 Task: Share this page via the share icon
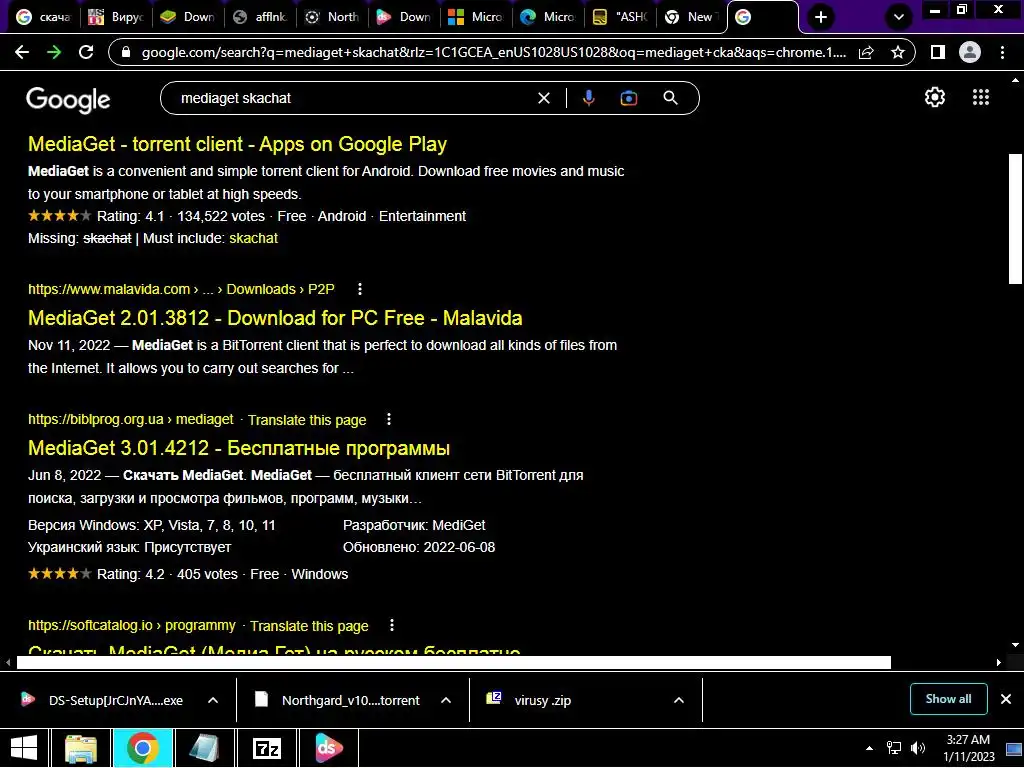coord(866,53)
